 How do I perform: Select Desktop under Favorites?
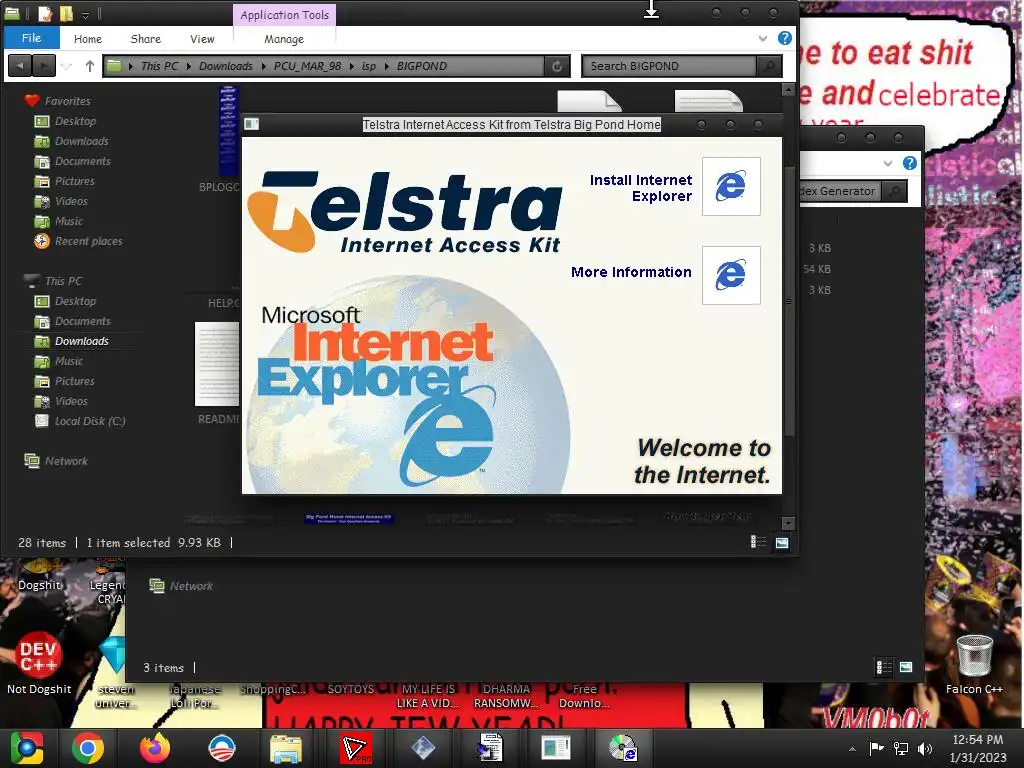(75, 121)
